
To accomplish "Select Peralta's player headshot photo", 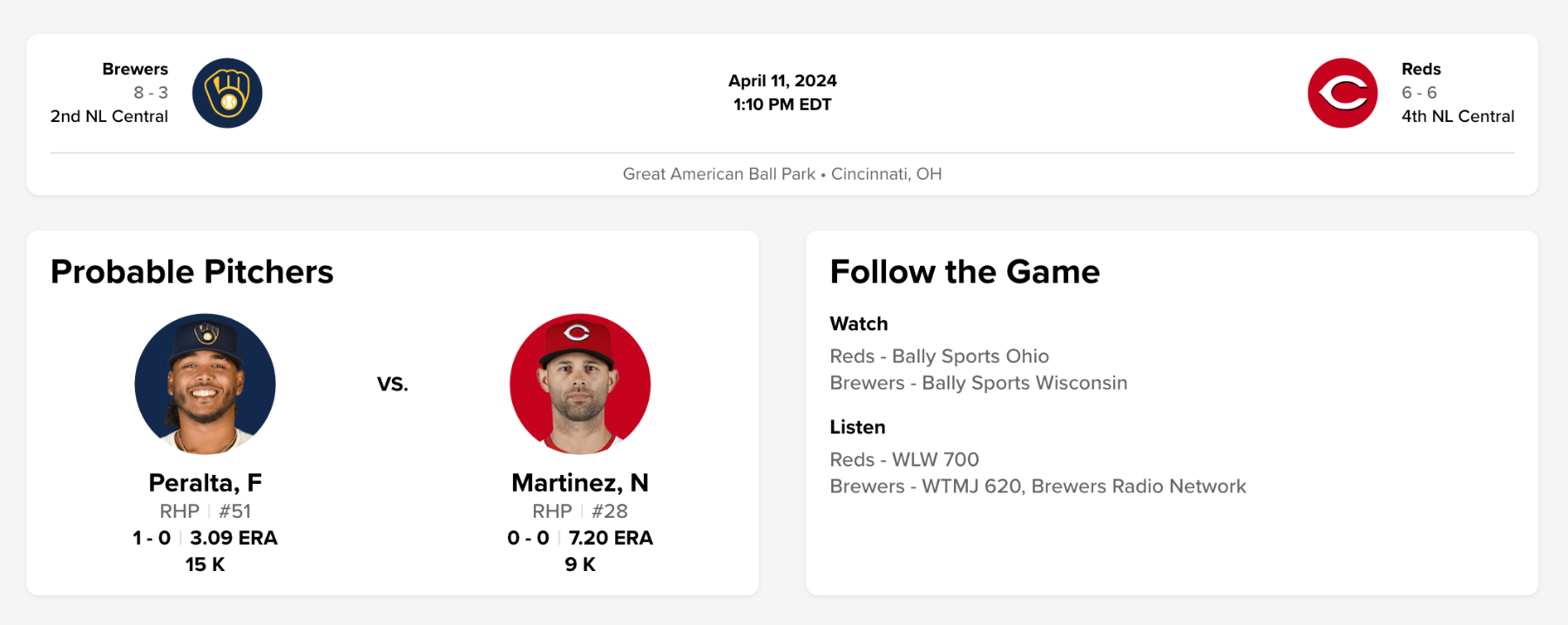I will [205, 384].
